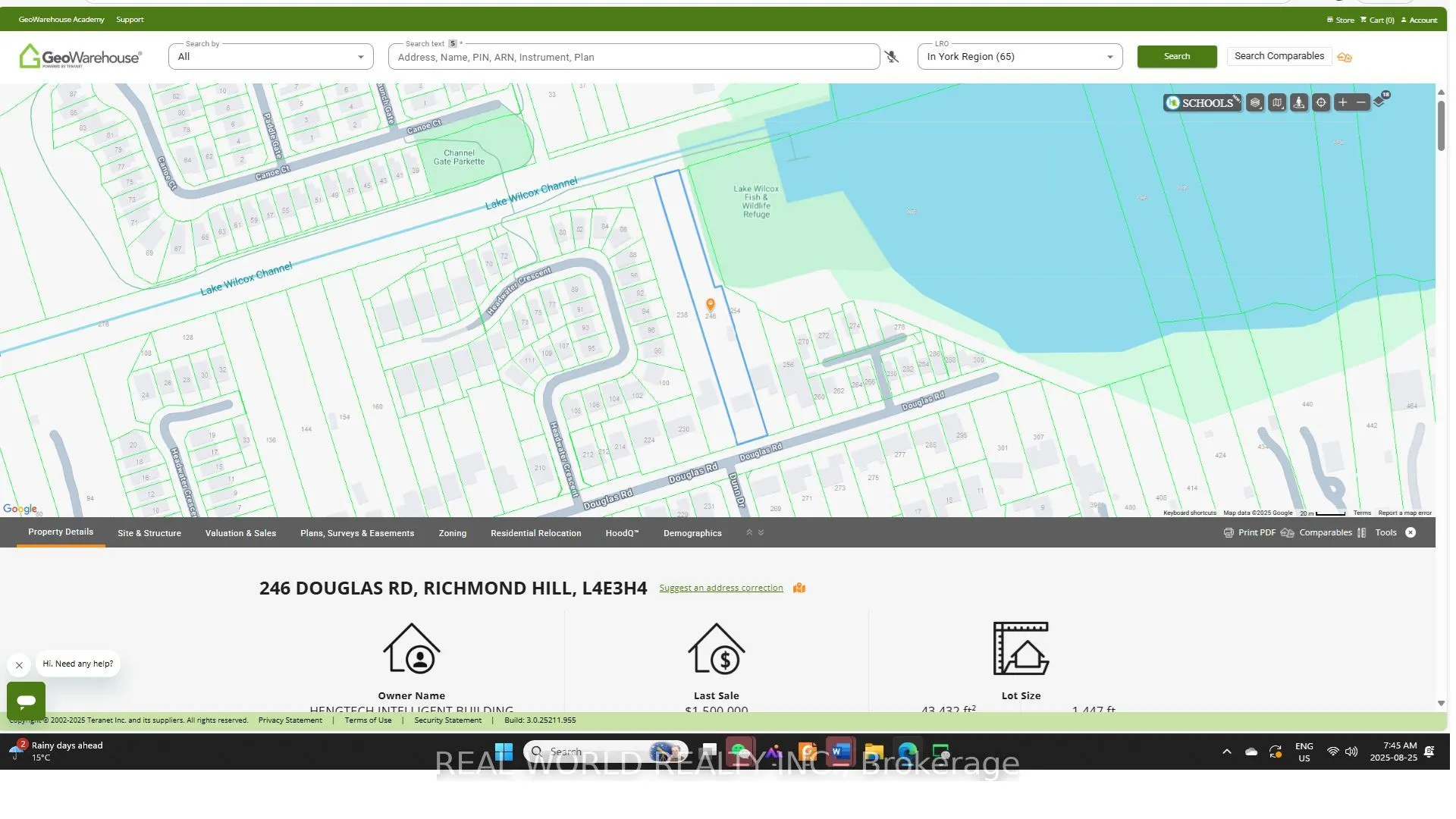The image size is (1456, 819).
Task: Open File Explorer from taskbar
Action: tap(874, 752)
